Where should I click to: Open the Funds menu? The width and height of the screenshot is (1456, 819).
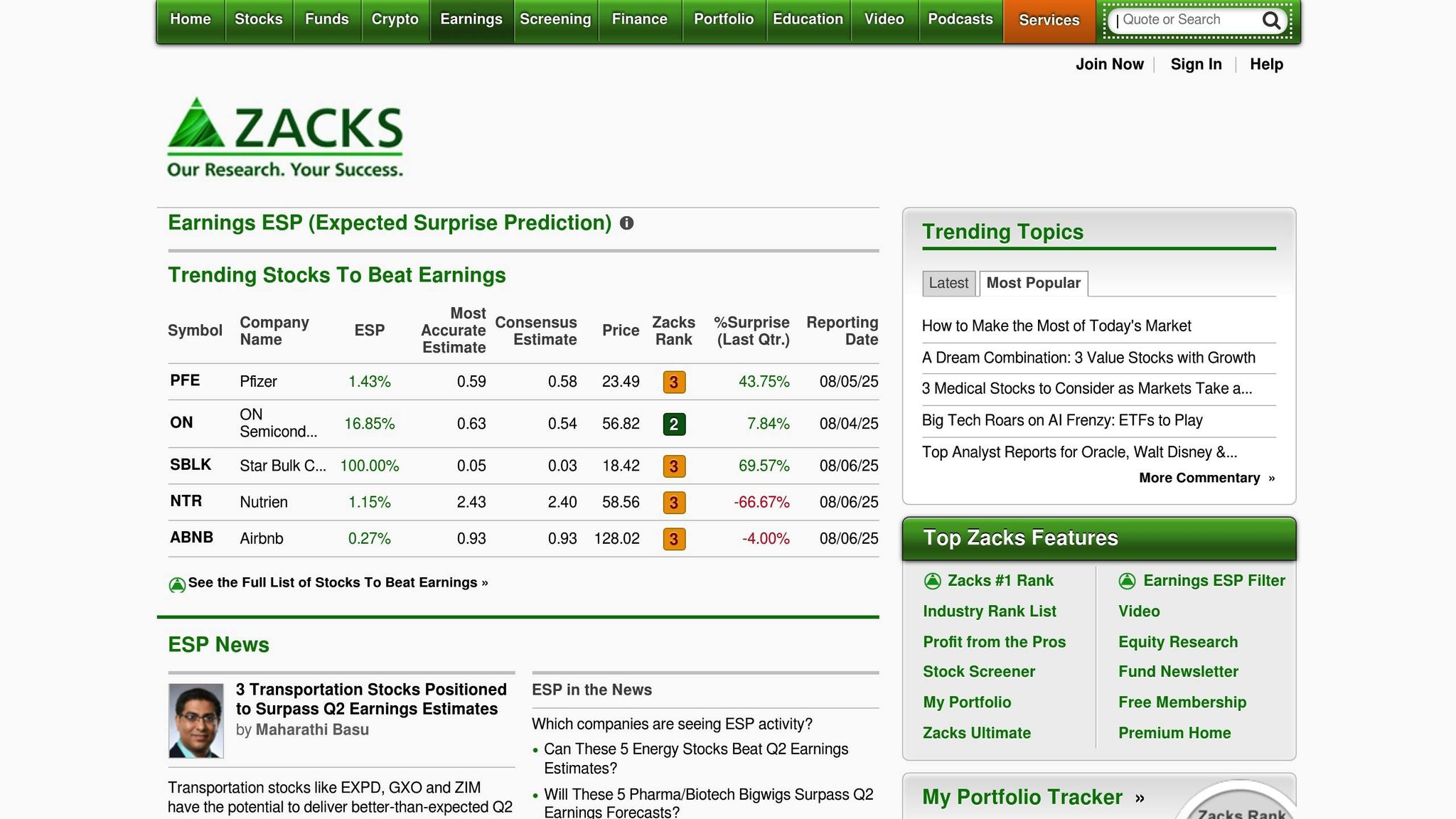point(327,20)
